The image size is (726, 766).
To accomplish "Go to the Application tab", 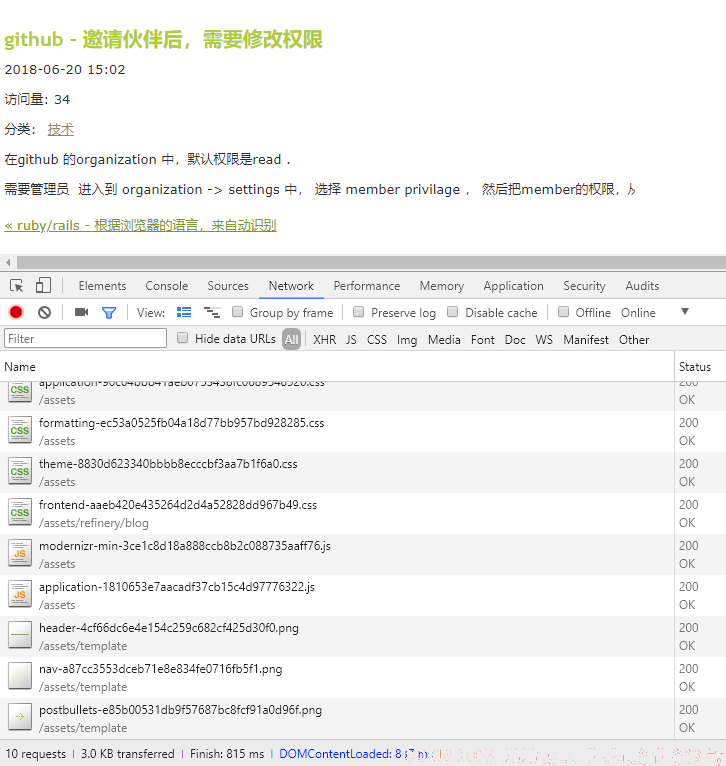I will (513, 286).
